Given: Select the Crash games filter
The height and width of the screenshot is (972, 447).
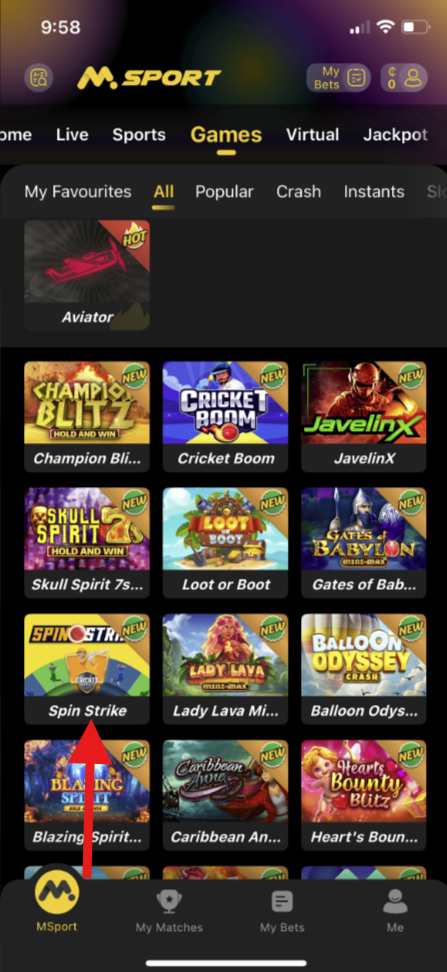Looking at the screenshot, I should tap(299, 192).
